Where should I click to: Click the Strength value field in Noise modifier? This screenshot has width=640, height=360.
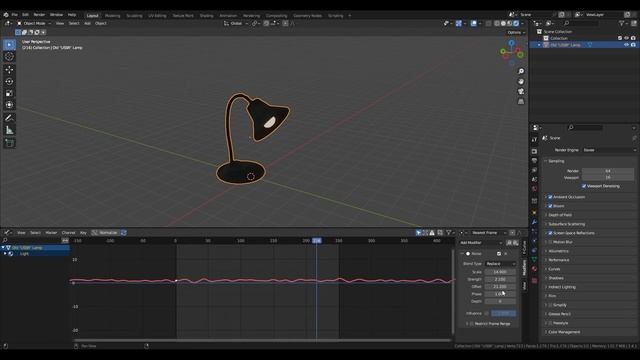point(500,279)
